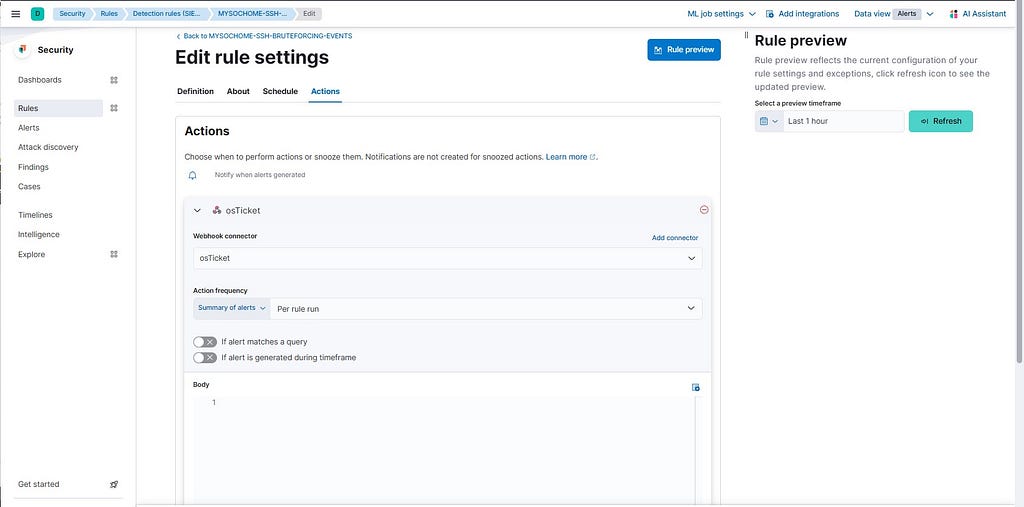1024x507 pixels.
Task: Open the Per rule run frequency dropdown
Action: pyautogui.click(x=486, y=308)
